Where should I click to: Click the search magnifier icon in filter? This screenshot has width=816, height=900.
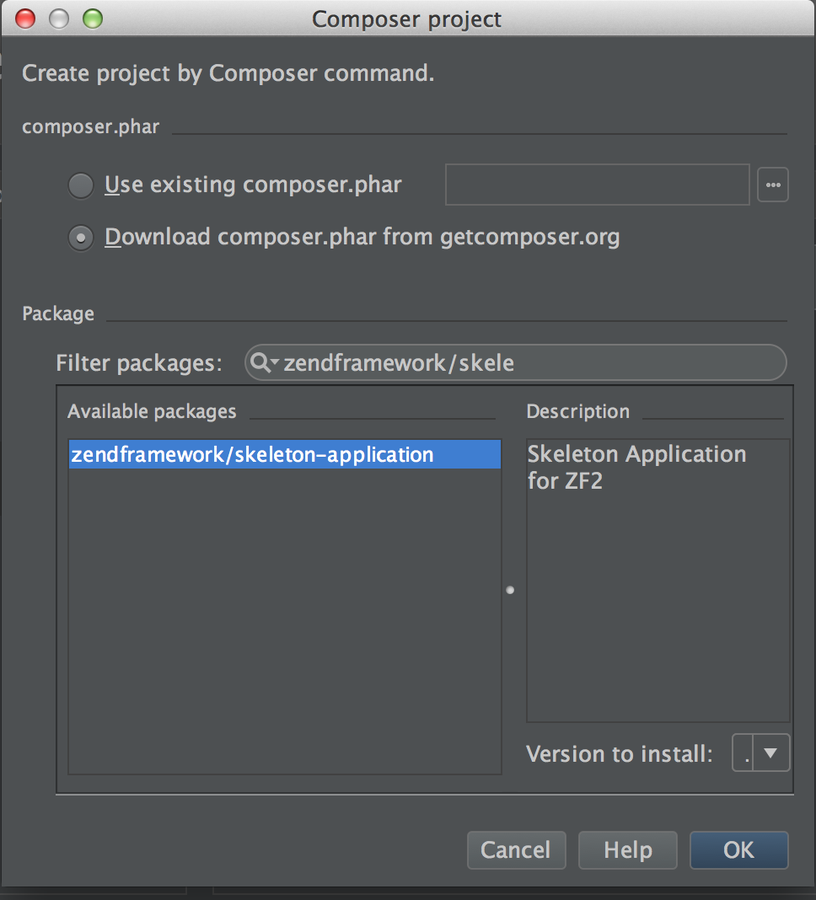(262, 363)
